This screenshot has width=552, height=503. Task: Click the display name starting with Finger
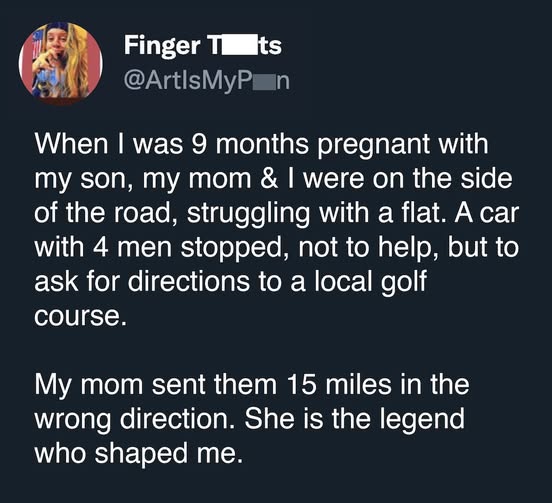click(203, 46)
